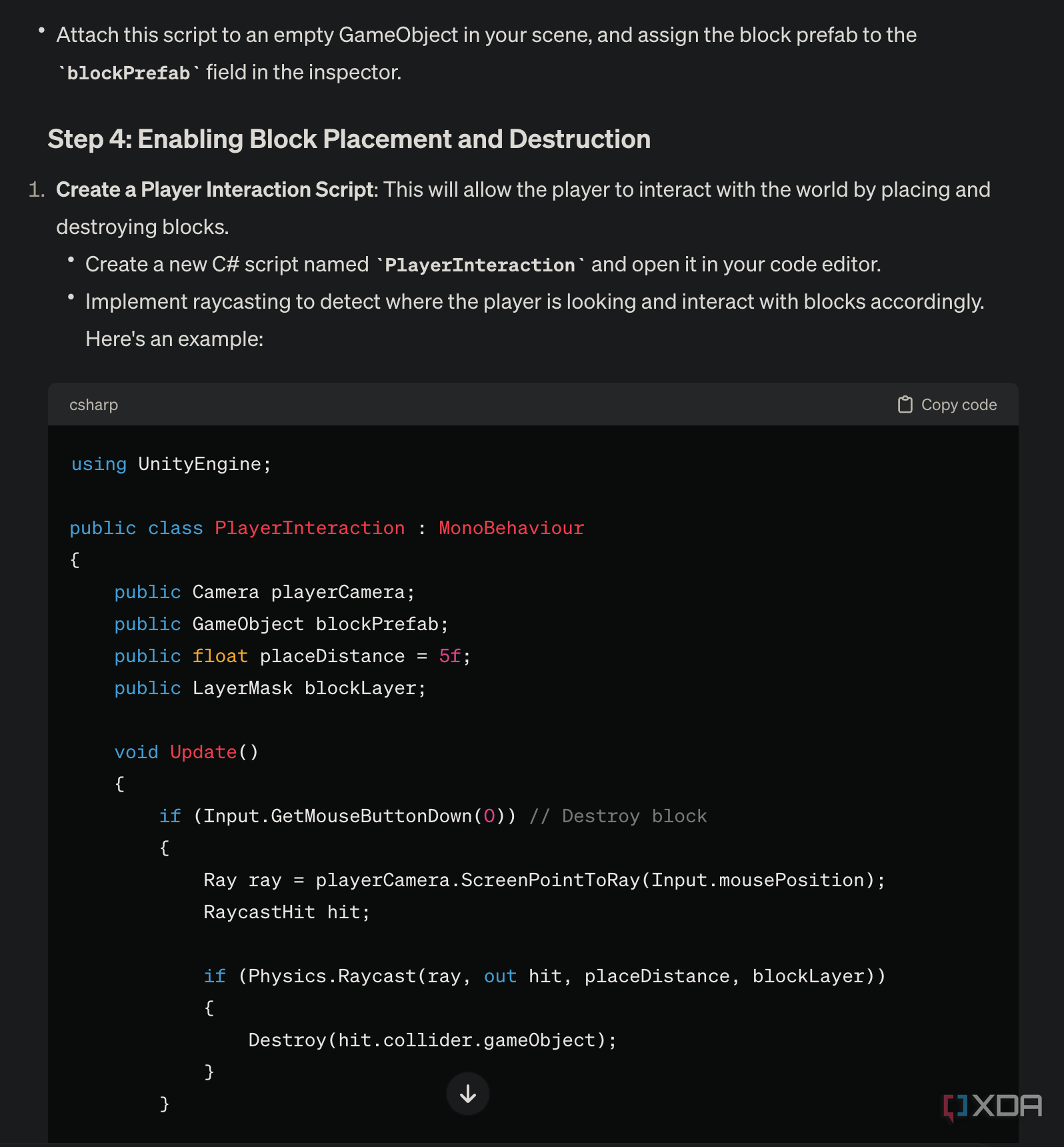Click the clipboard icon beside Copy code
Viewport: 1064px width, 1147px height.
coord(905,405)
